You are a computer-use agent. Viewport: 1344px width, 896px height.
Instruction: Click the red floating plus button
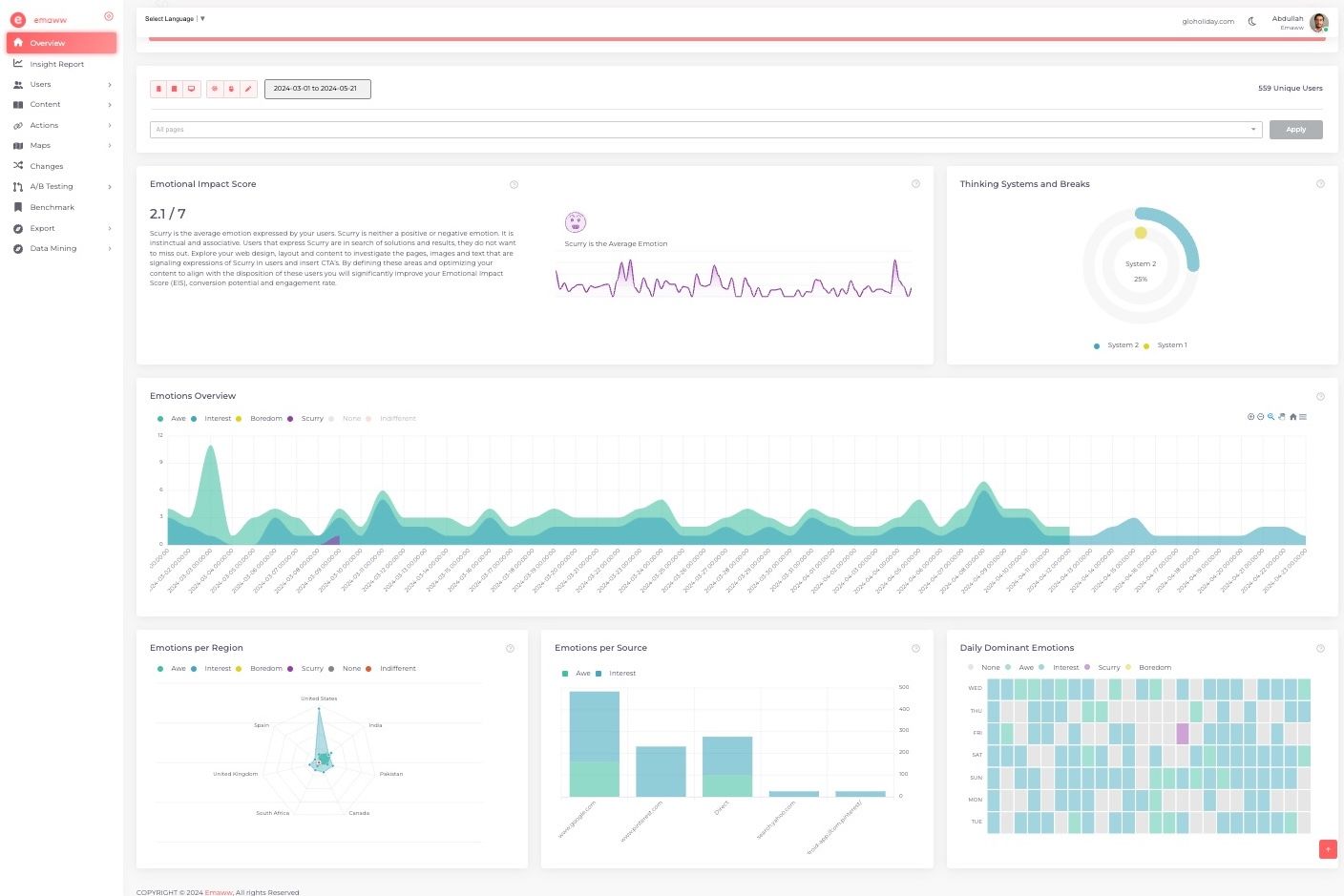tap(1328, 849)
